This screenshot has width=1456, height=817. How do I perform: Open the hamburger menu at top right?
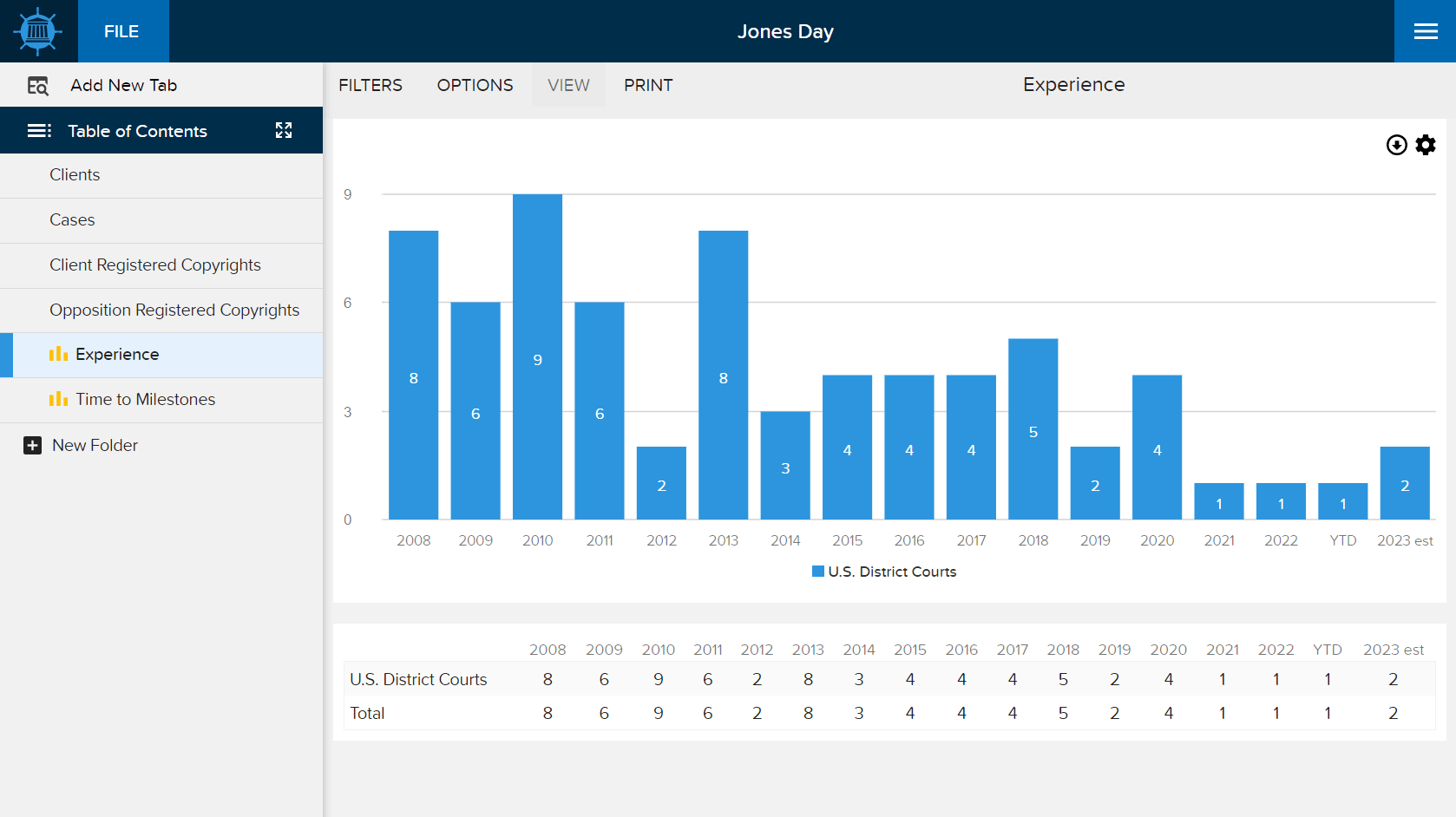point(1425,31)
